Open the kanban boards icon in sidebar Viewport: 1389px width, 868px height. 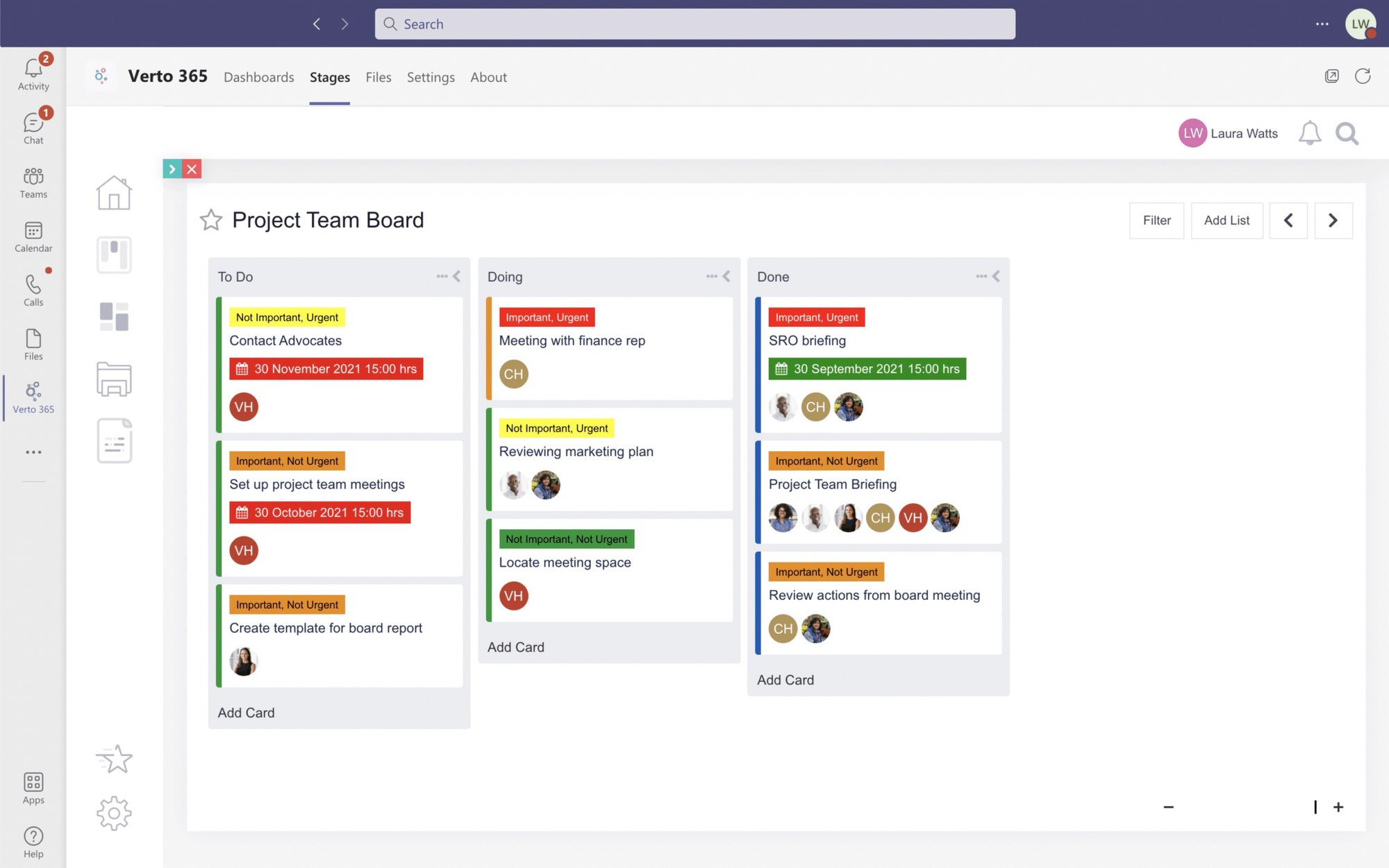114,255
